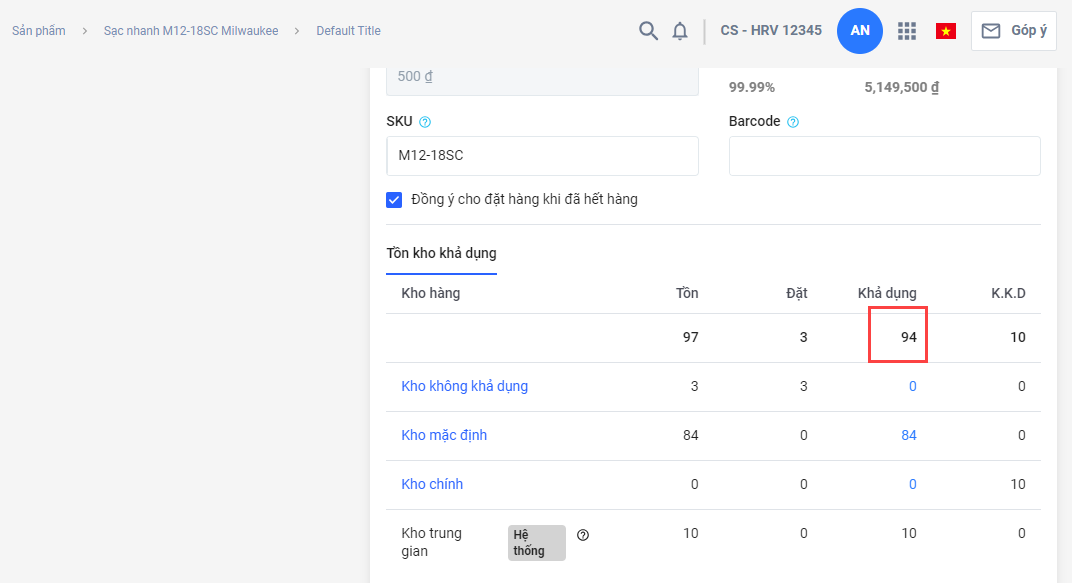1072x583 pixels.
Task: Click the help icon next to SKU
Action: coord(425,122)
